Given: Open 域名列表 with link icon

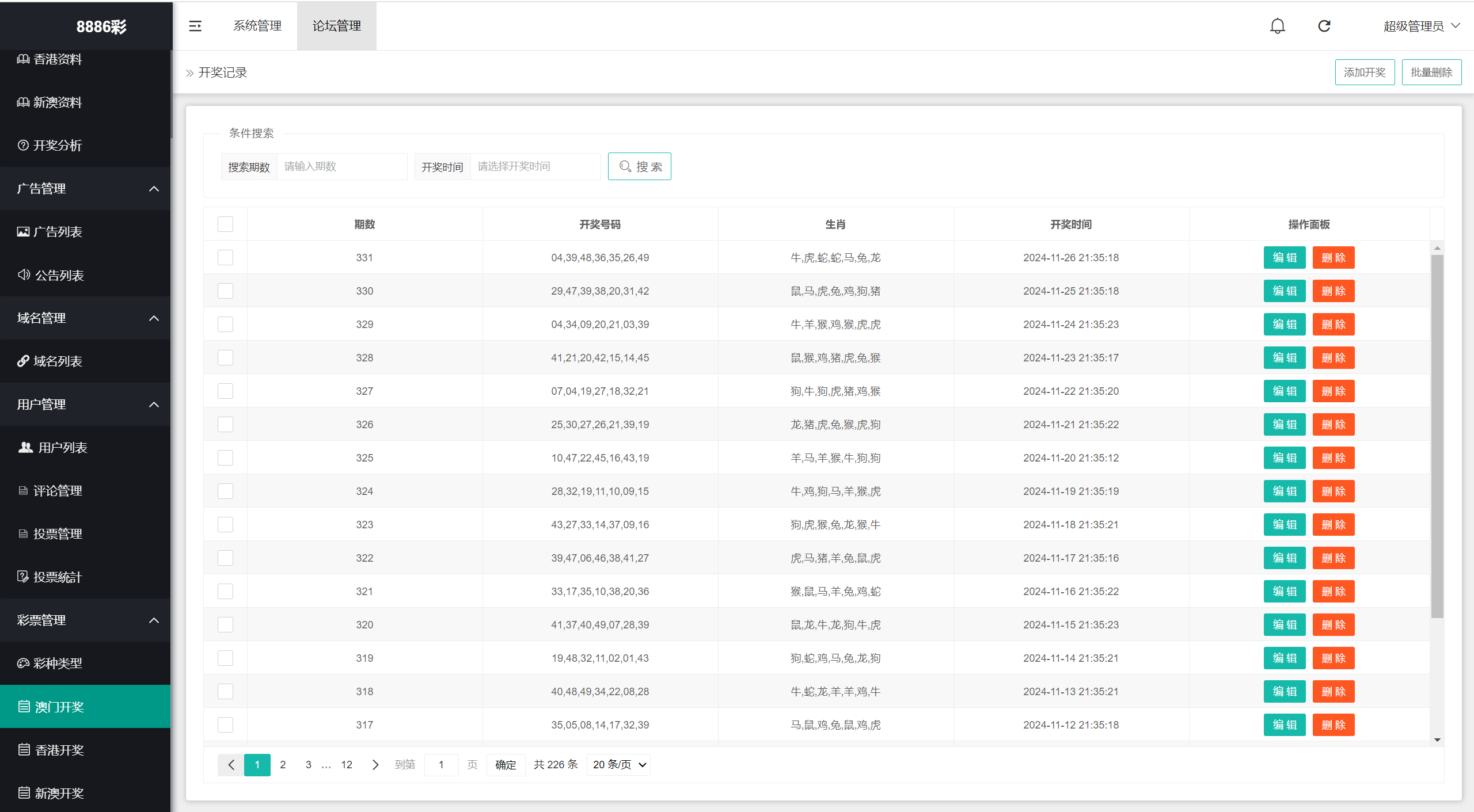Looking at the screenshot, I should 58,361.
